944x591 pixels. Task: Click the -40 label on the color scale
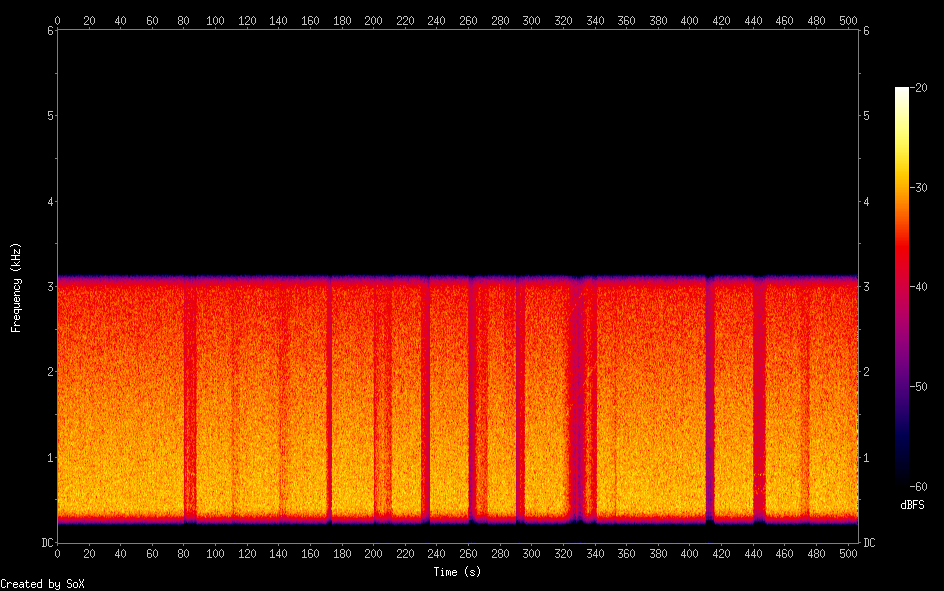(920, 287)
